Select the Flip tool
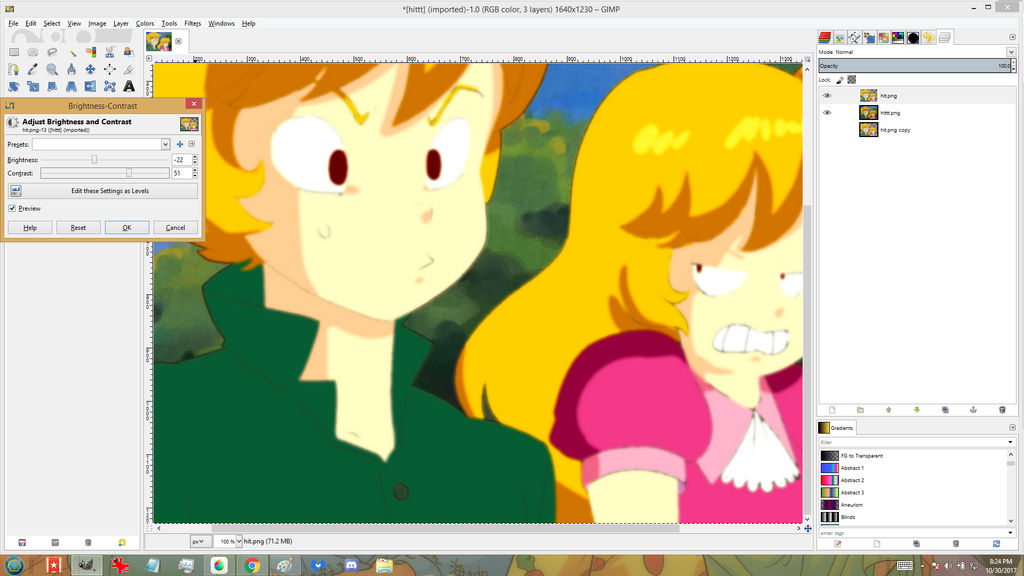The image size is (1024, 576). [x=91, y=86]
